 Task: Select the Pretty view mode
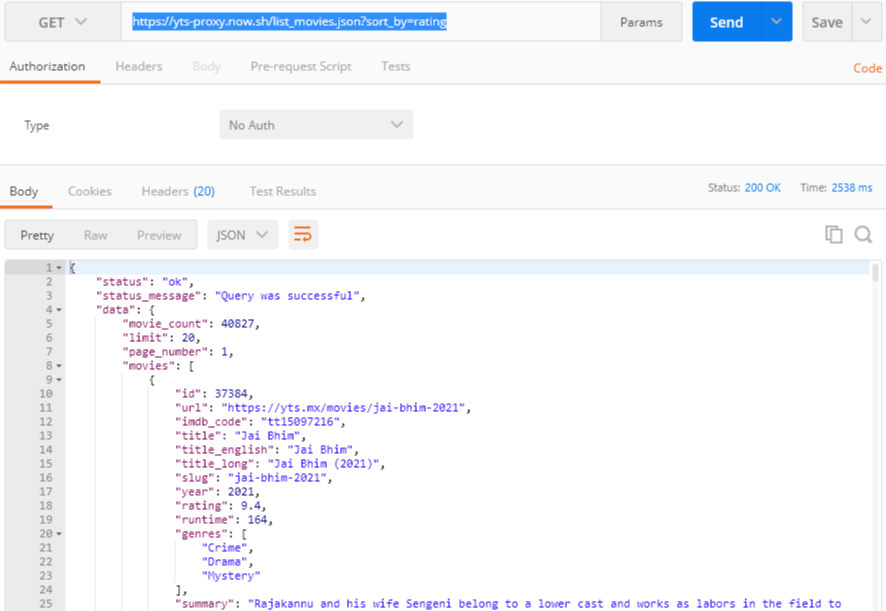(x=37, y=235)
